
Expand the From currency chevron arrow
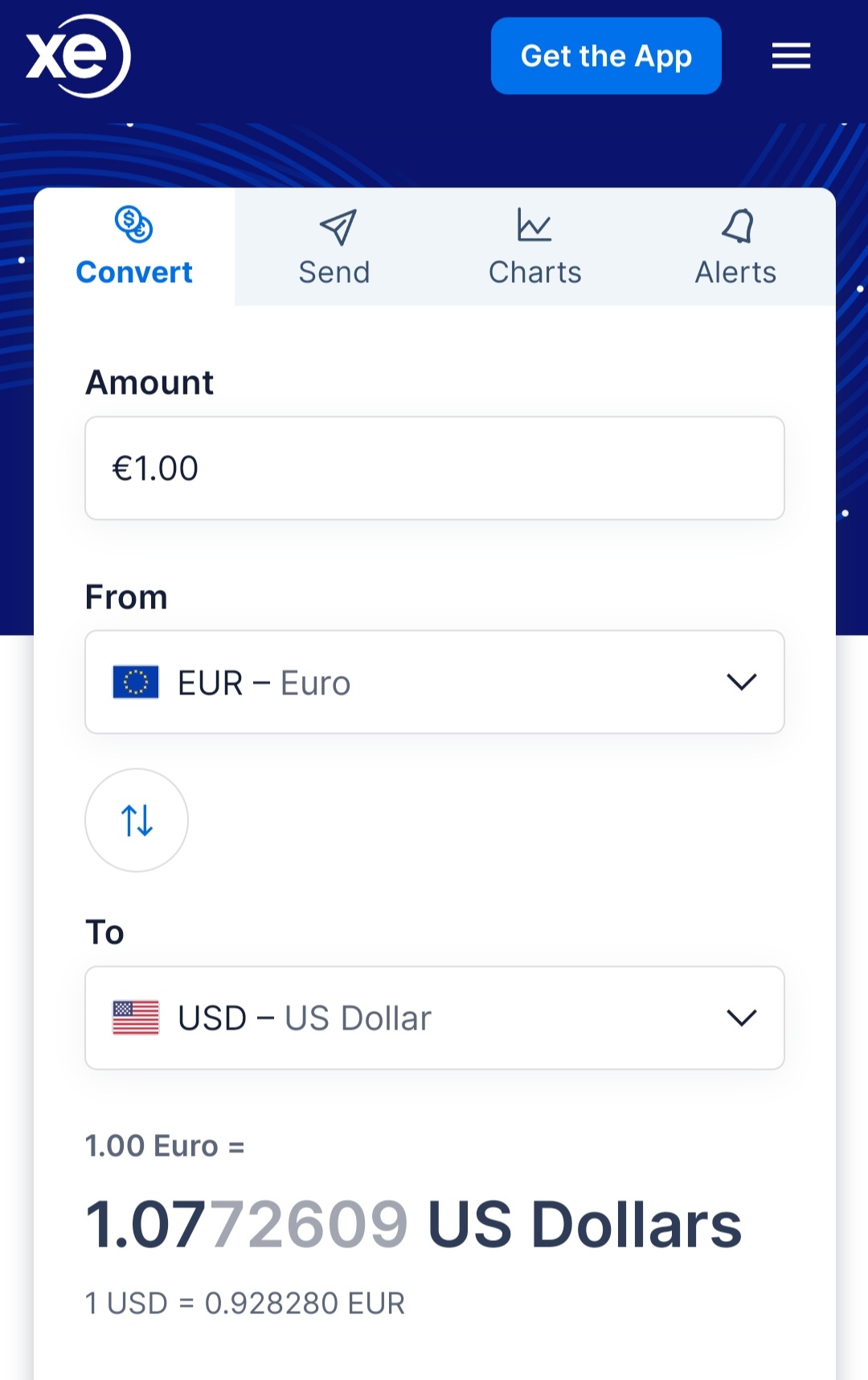tap(741, 682)
